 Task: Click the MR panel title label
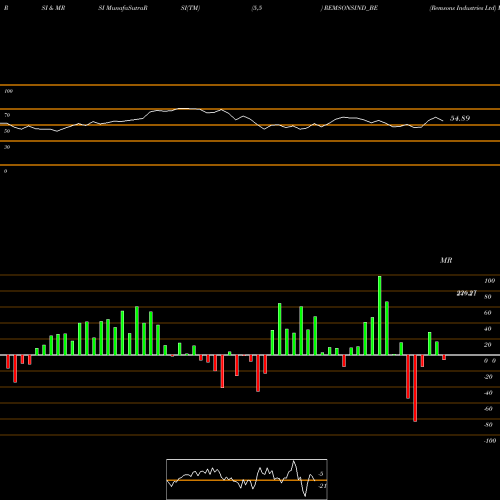coord(446,260)
